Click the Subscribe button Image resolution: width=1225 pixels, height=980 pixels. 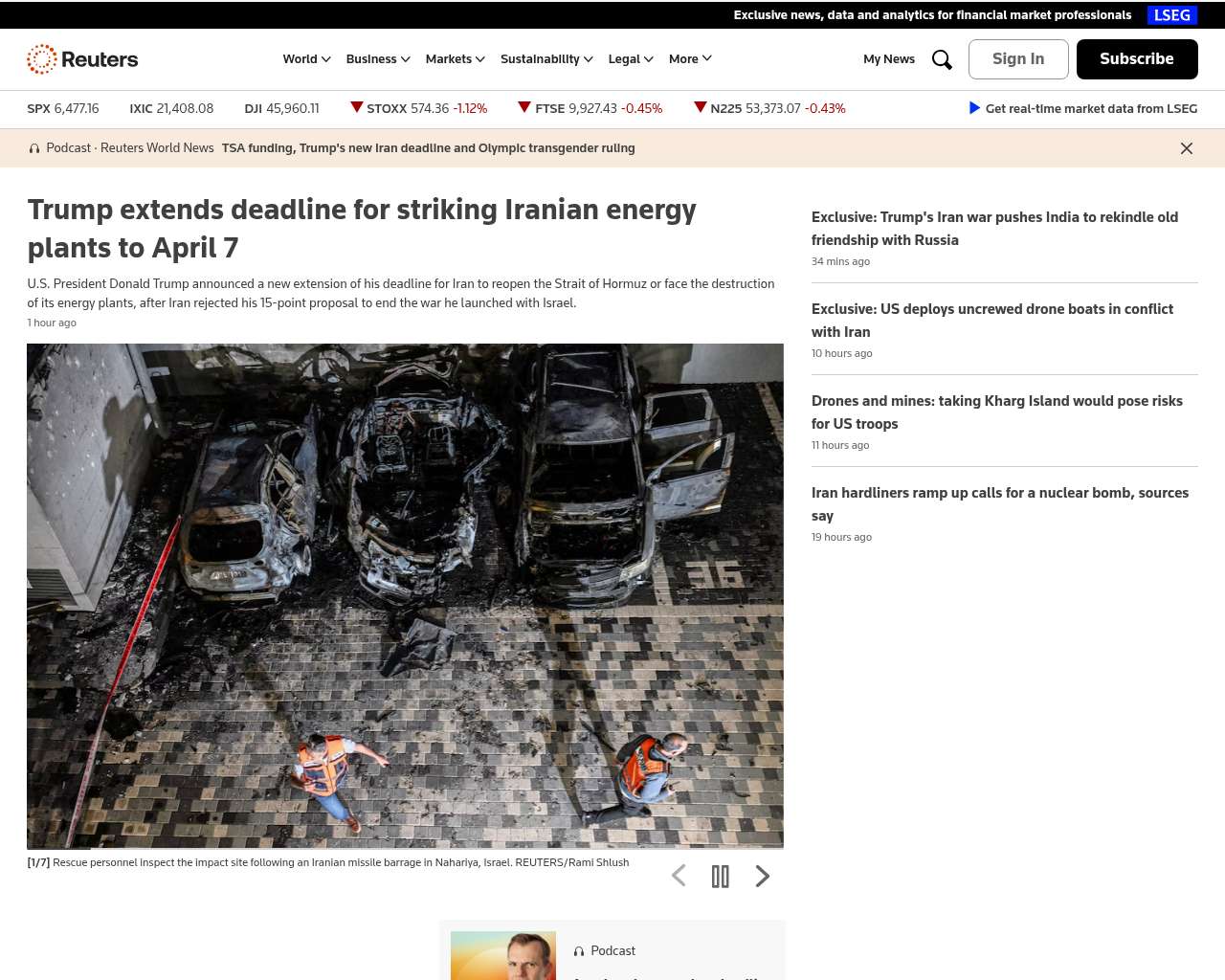[x=1136, y=59]
